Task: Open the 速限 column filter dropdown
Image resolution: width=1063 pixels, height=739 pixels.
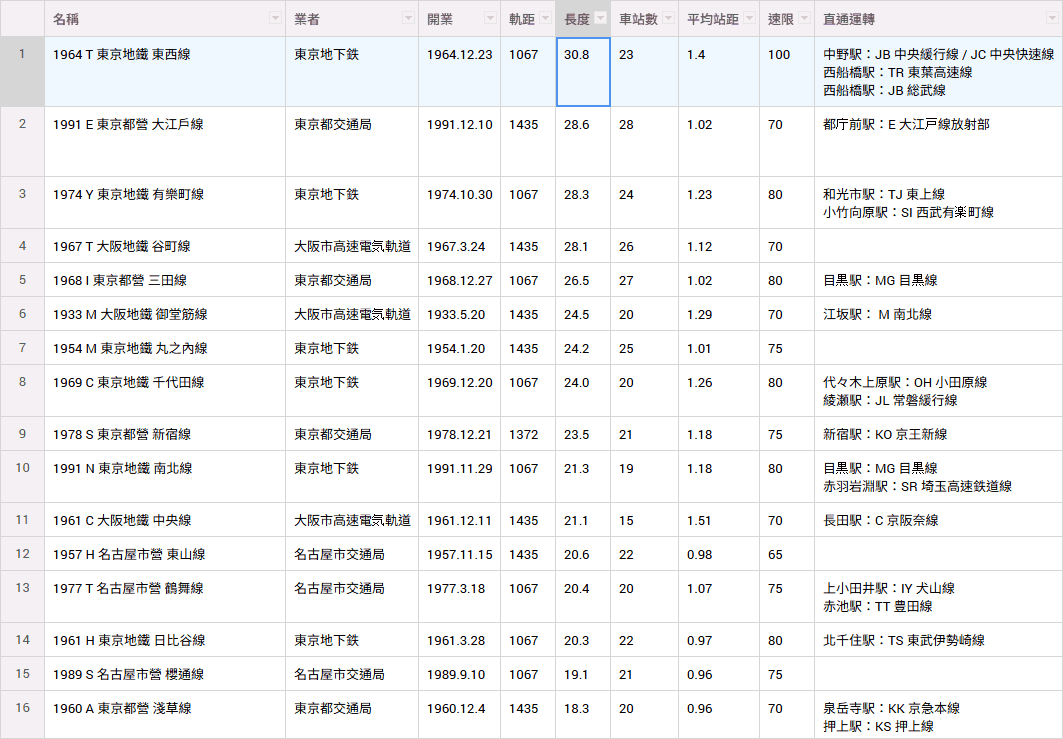Action: click(x=804, y=18)
